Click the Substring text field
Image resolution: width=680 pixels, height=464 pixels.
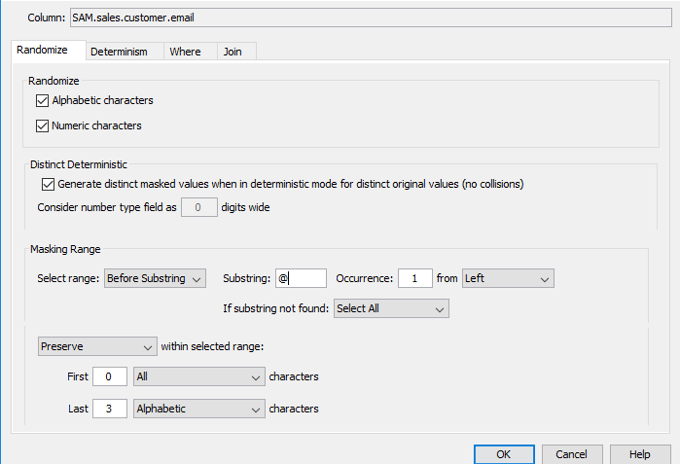299,278
